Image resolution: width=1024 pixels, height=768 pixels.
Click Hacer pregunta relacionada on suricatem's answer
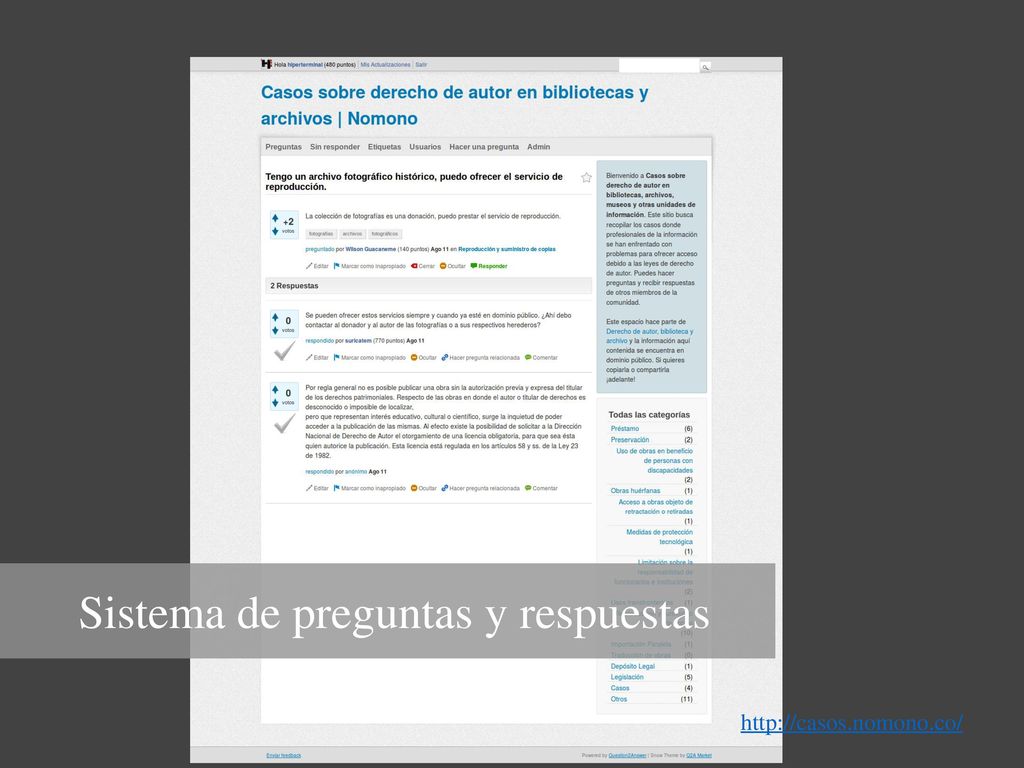(481, 358)
